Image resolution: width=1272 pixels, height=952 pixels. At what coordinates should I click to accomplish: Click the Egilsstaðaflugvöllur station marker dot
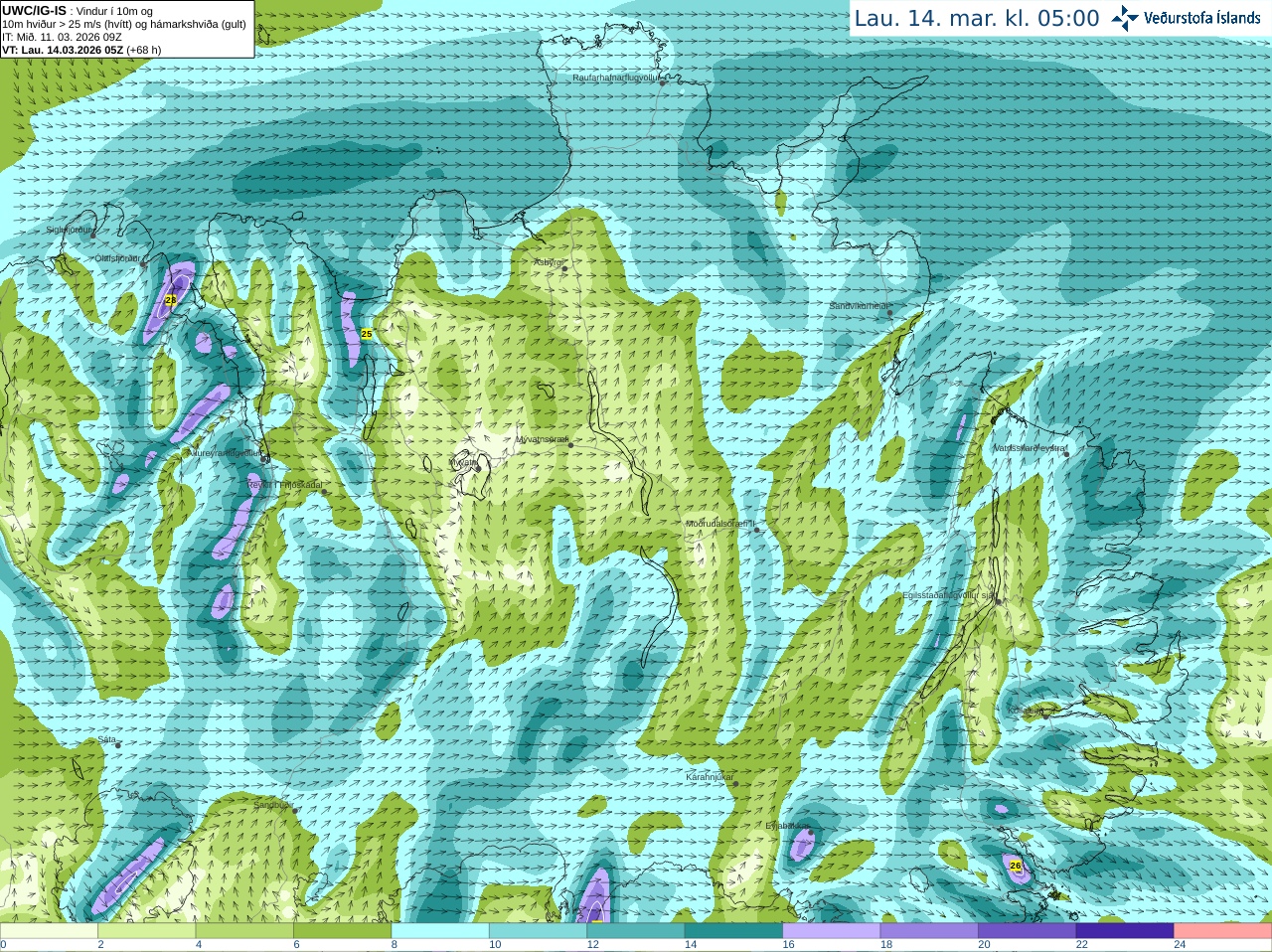coord(999,601)
